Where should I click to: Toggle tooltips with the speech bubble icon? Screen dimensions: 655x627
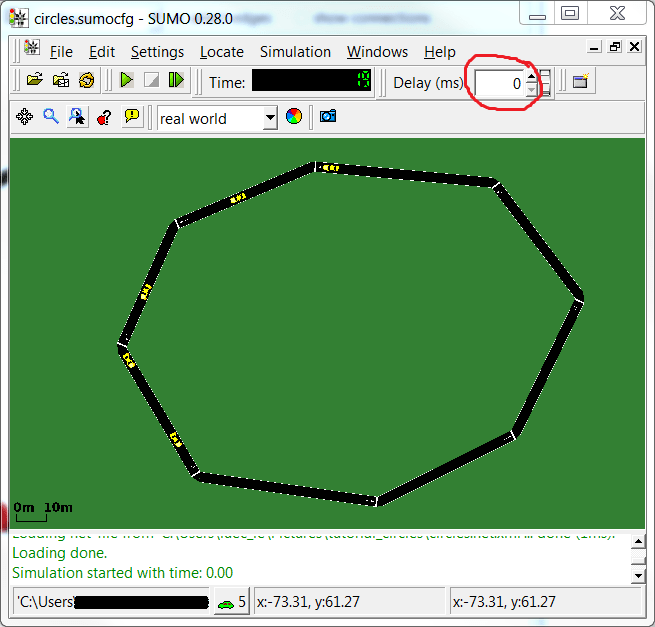pos(132,116)
